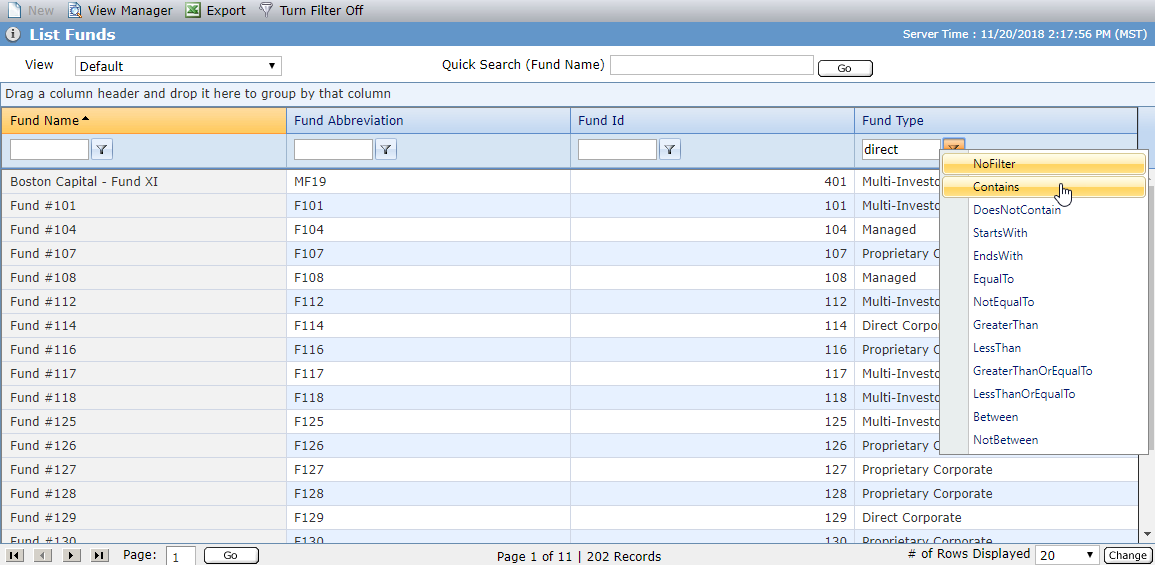Open the View Manager
The height and width of the screenshot is (565, 1155).
(x=120, y=10)
